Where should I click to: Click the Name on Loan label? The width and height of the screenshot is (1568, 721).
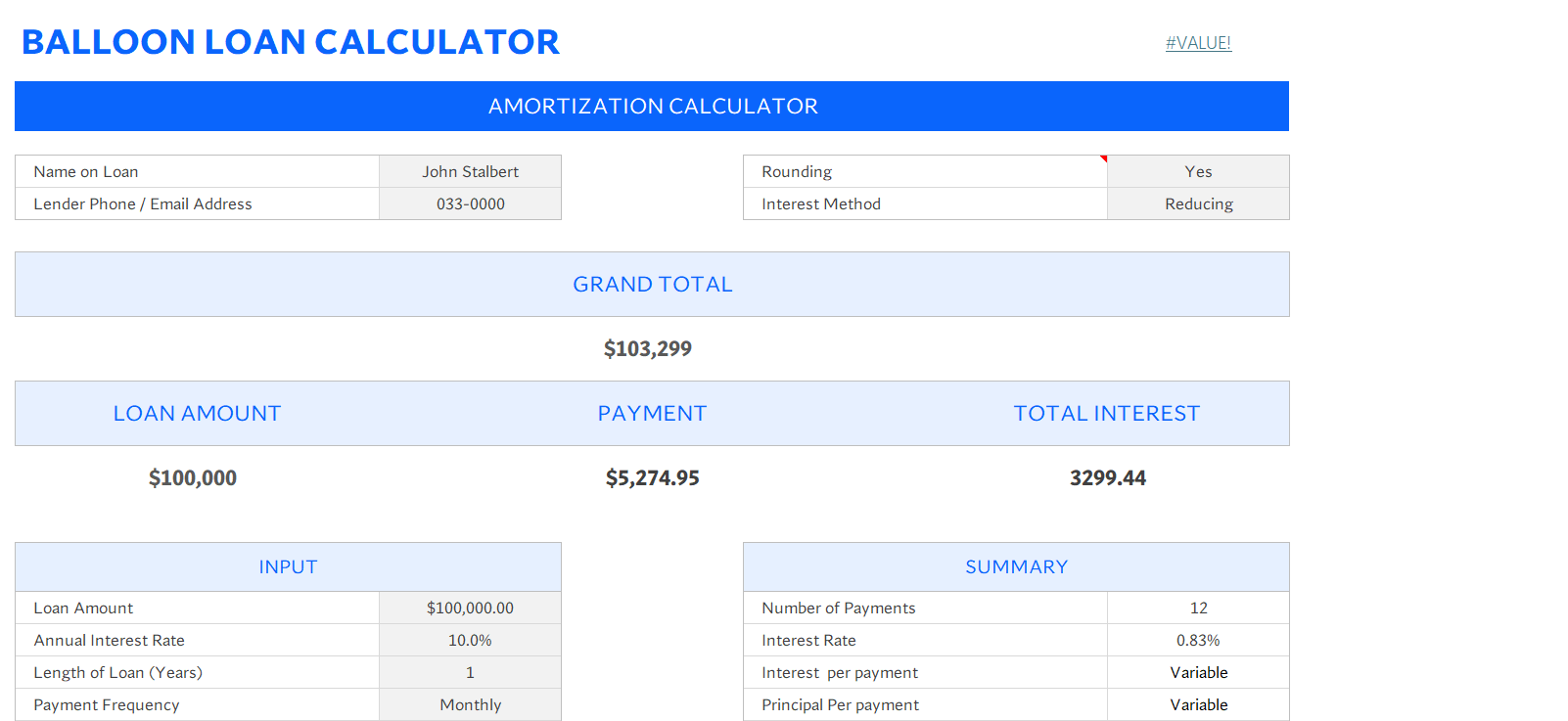point(86,171)
